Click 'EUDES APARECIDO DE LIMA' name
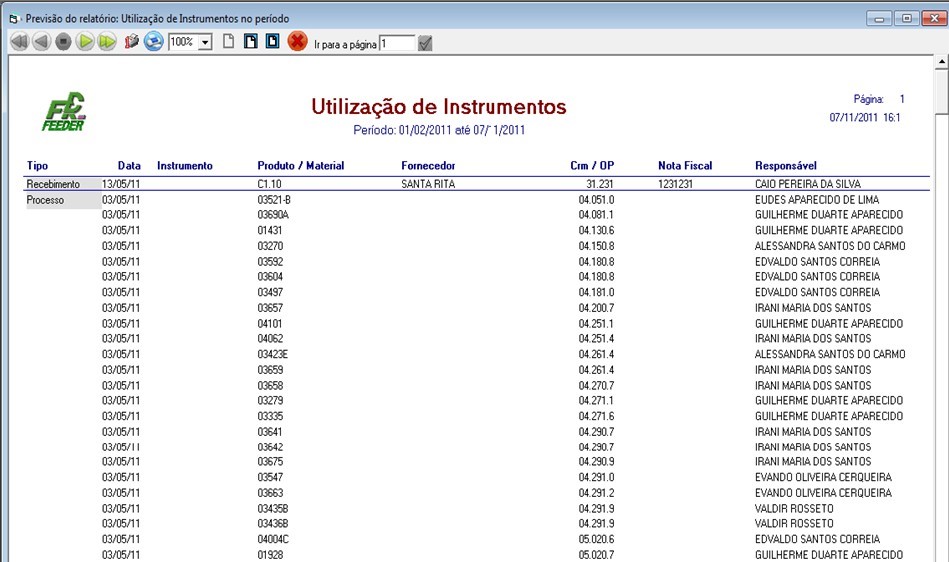The width and height of the screenshot is (949, 562). [x=817, y=200]
